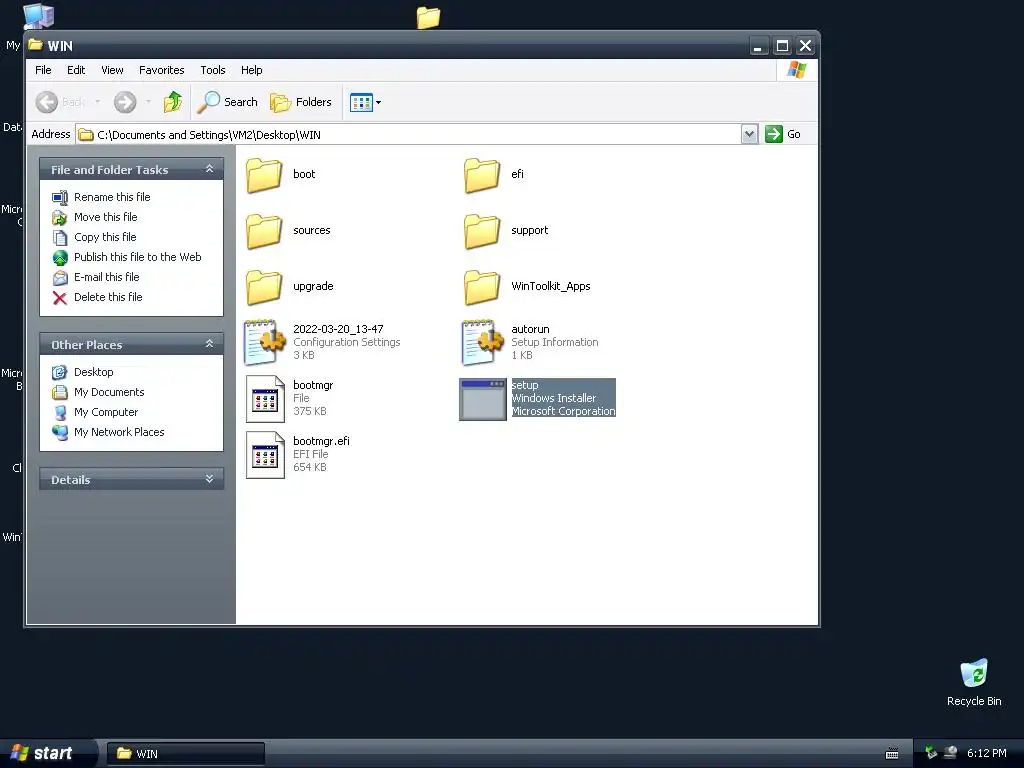Screen dimensions: 1024x768
Task: Go to My Computer link
Action: pyautogui.click(x=106, y=413)
